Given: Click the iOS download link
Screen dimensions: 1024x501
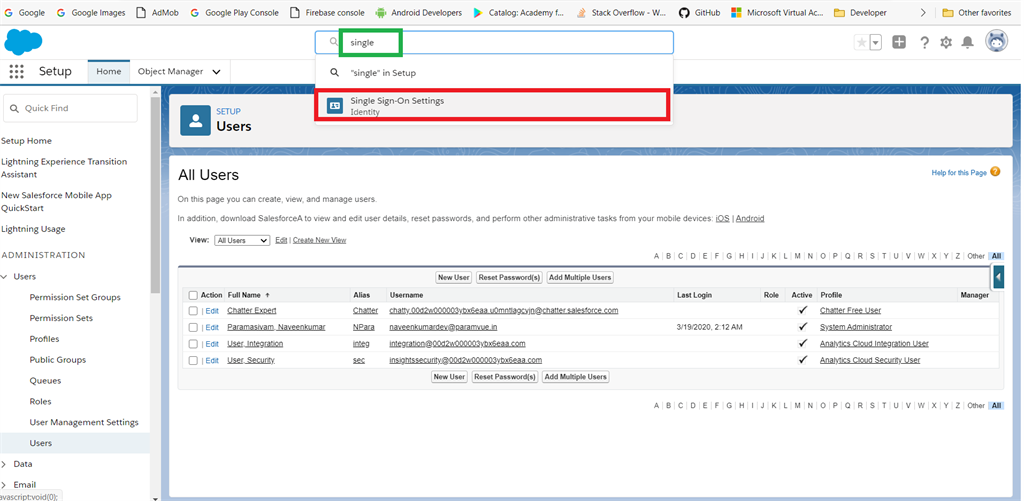Looking at the screenshot, I should point(722,219).
